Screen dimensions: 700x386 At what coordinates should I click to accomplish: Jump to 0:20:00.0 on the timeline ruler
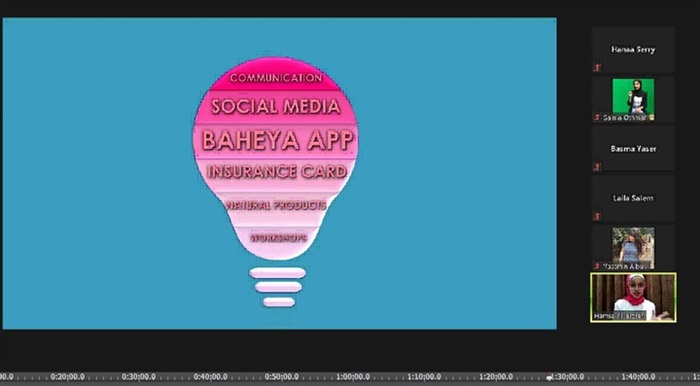[x=67, y=377]
